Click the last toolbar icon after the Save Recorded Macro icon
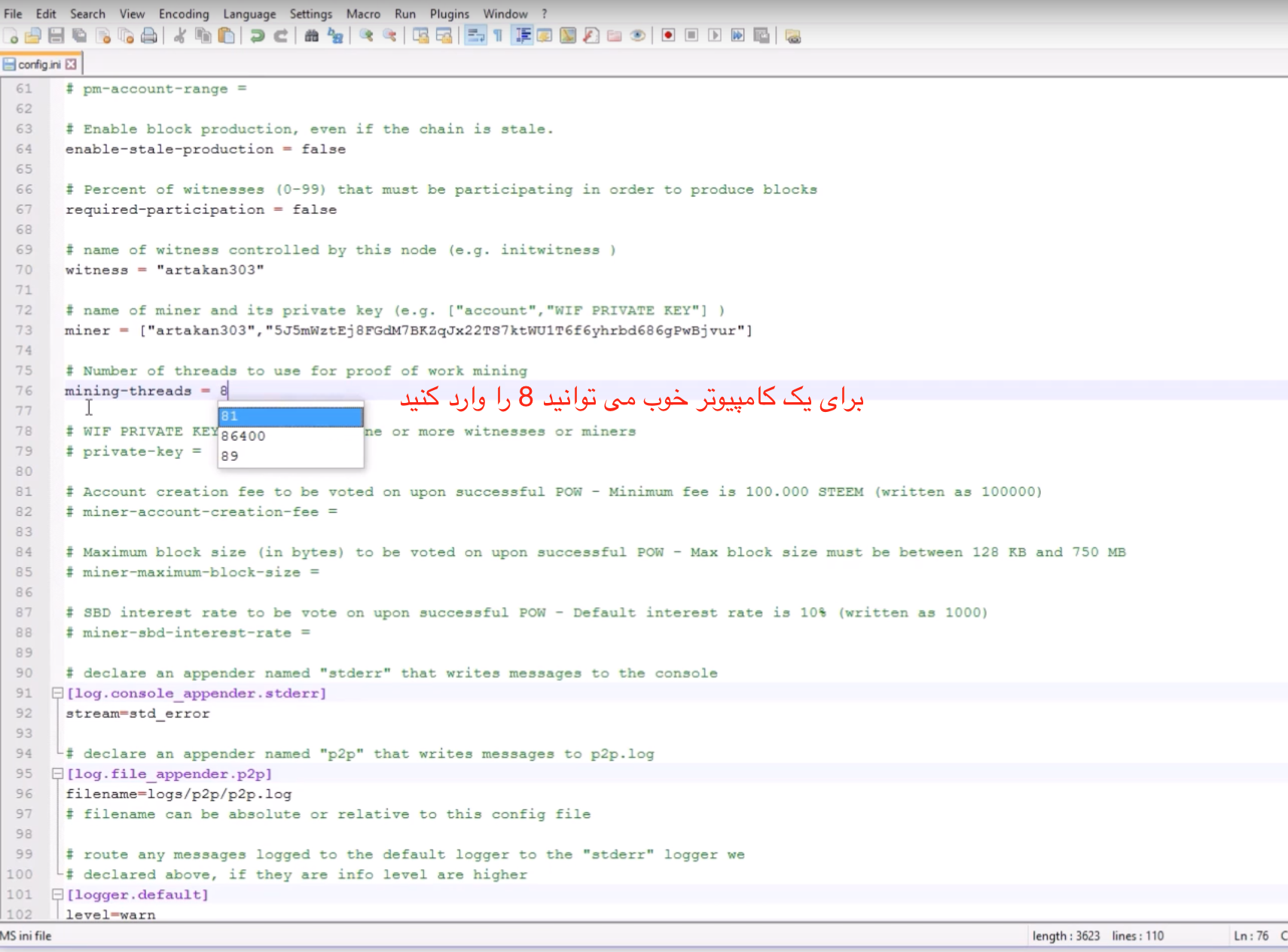Viewport: 1288px width, 952px height. [792, 35]
